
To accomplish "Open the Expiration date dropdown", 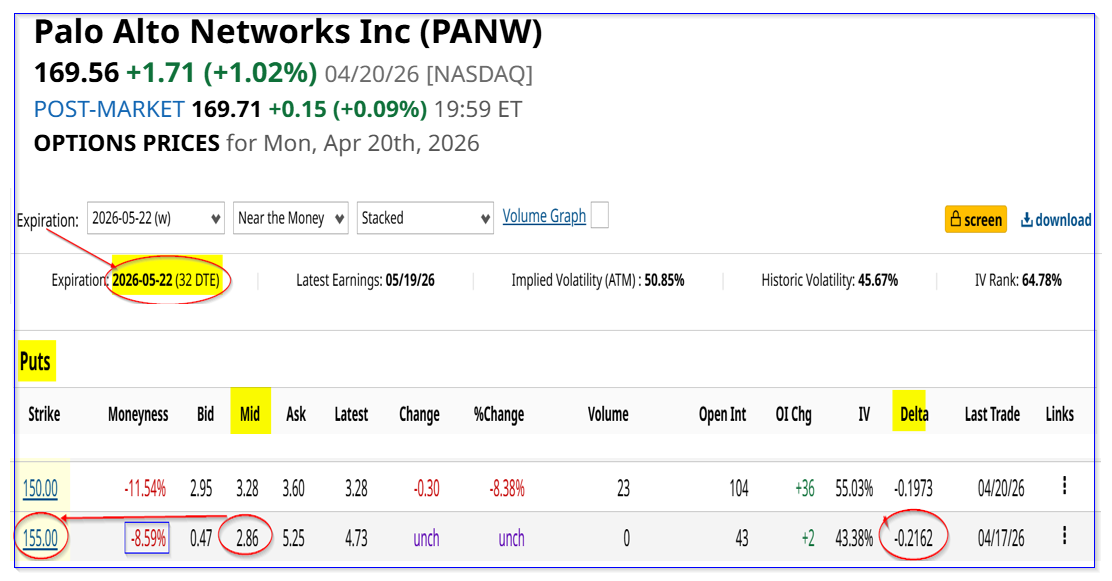I will click(156, 218).
